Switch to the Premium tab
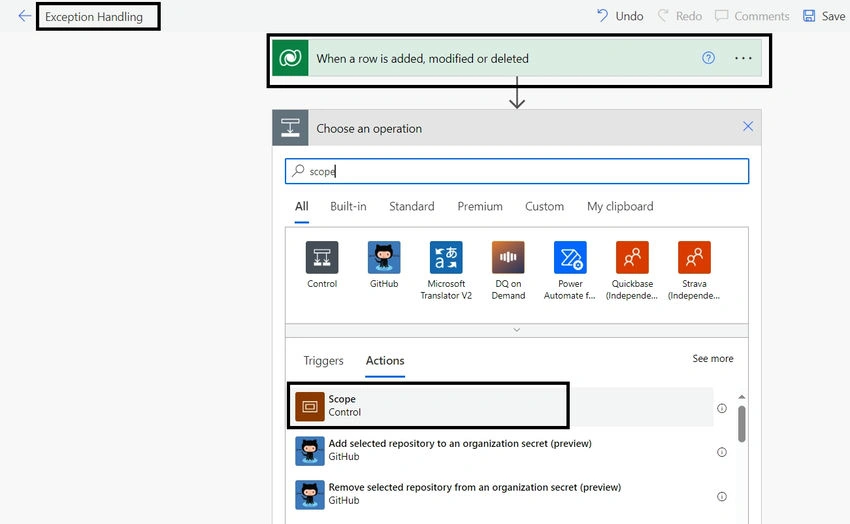 (x=480, y=206)
